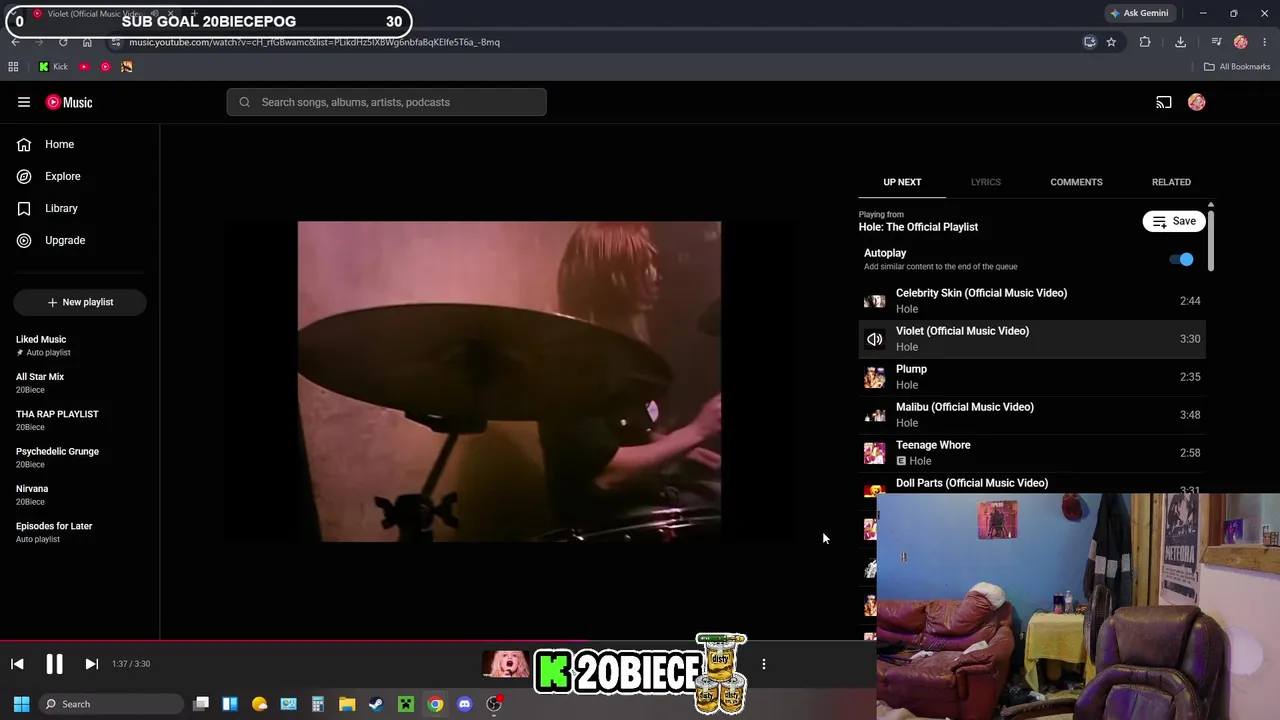Open the YouTube bookmark icon

coord(84,67)
